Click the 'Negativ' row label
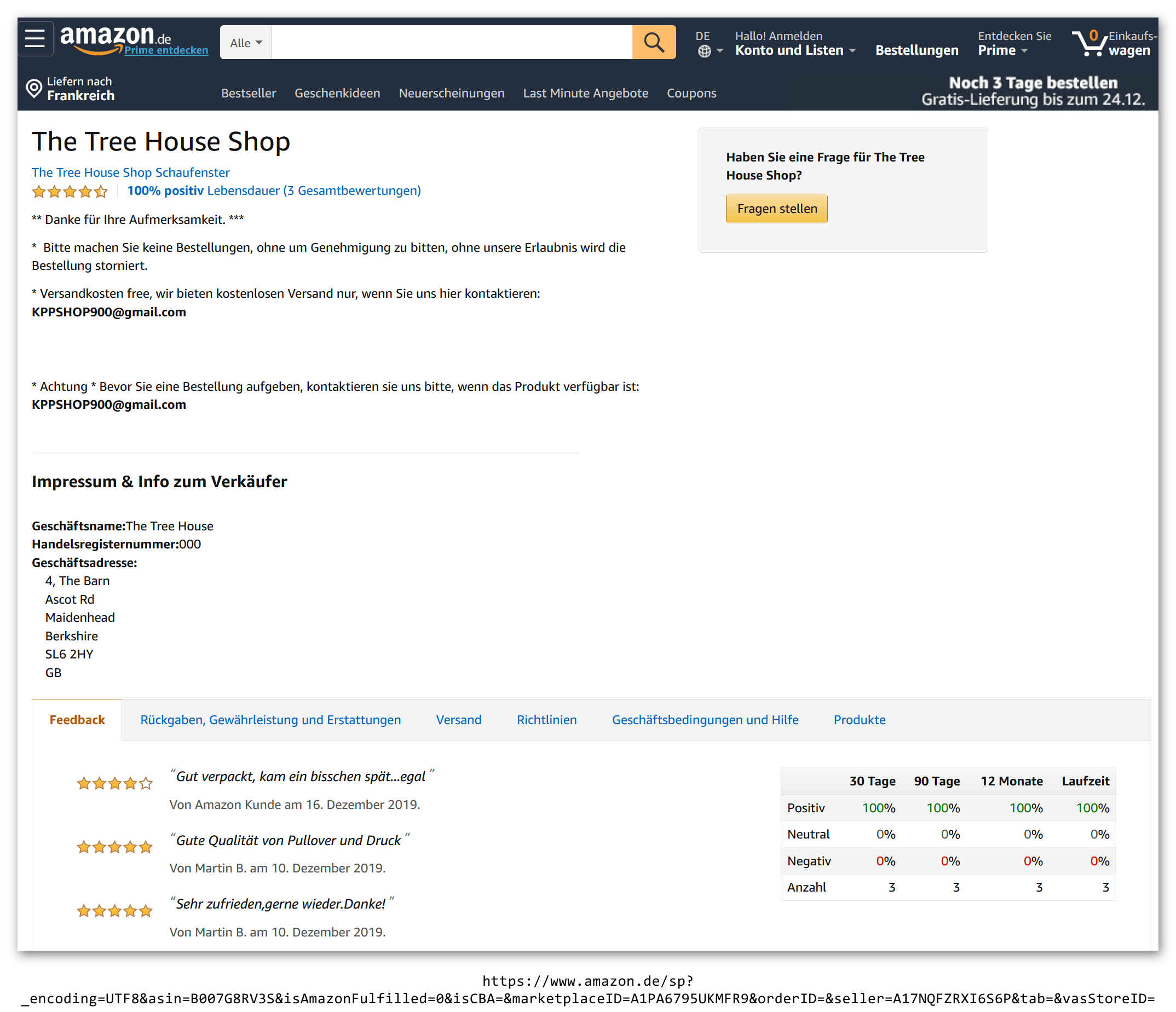This screenshot has width=1176, height=1012. point(809,861)
